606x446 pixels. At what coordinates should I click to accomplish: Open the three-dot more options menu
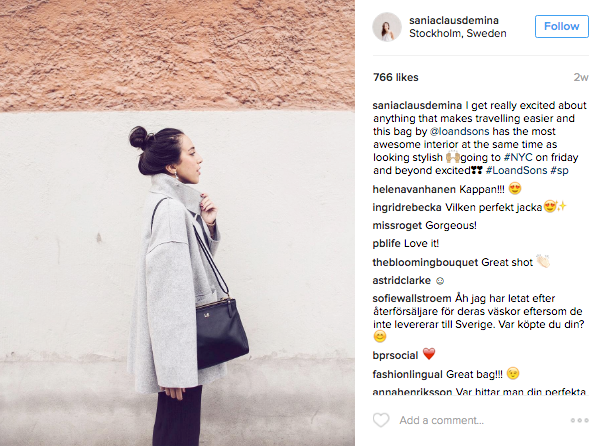click(x=579, y=420)
